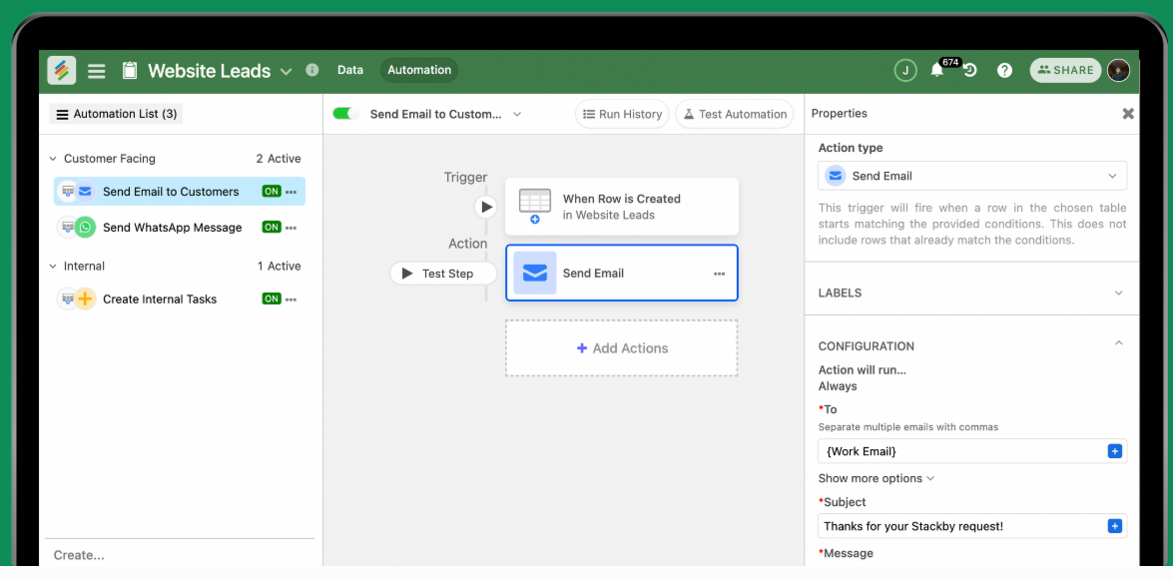Viewport: 1173px width, 581px height.
Task: Toggle ON switch for Send Email to Customers
Action: coord(271,191)
